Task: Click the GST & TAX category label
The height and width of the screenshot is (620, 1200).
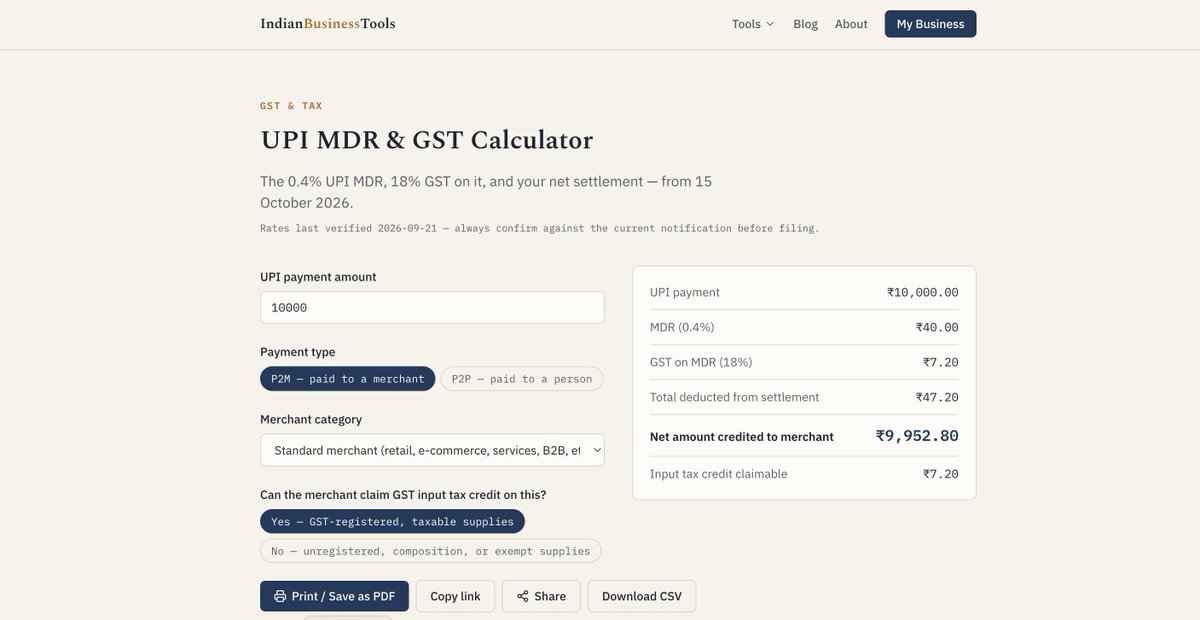Action: pyautogui.click(x=291, y=106)
